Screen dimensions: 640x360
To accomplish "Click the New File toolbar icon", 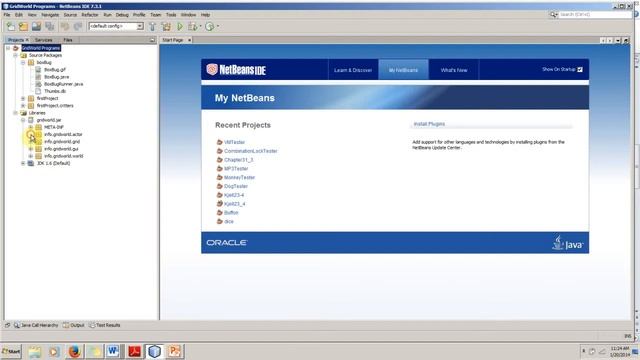I will (11, 27).
